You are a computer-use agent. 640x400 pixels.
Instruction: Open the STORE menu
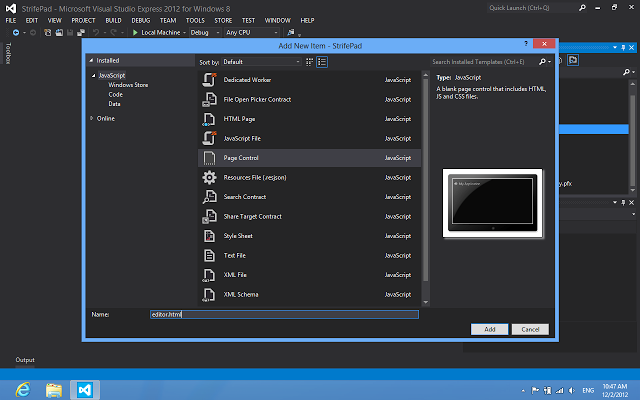point(223,20)
